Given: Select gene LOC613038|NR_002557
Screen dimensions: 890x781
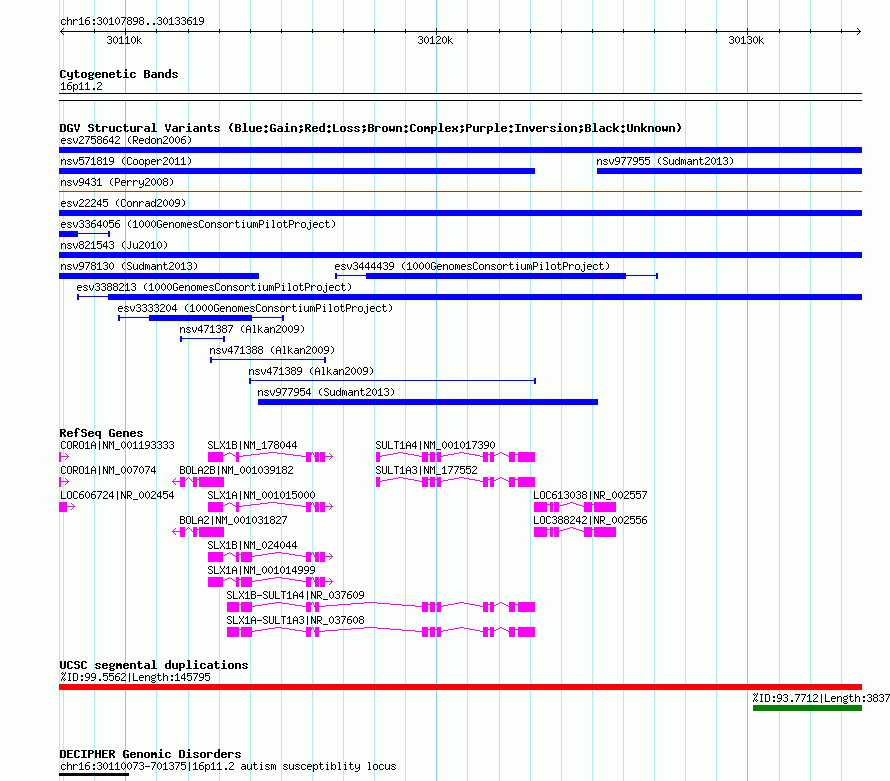Looking at the screenshot, I should pyautogui.click(x=590, y=495).
